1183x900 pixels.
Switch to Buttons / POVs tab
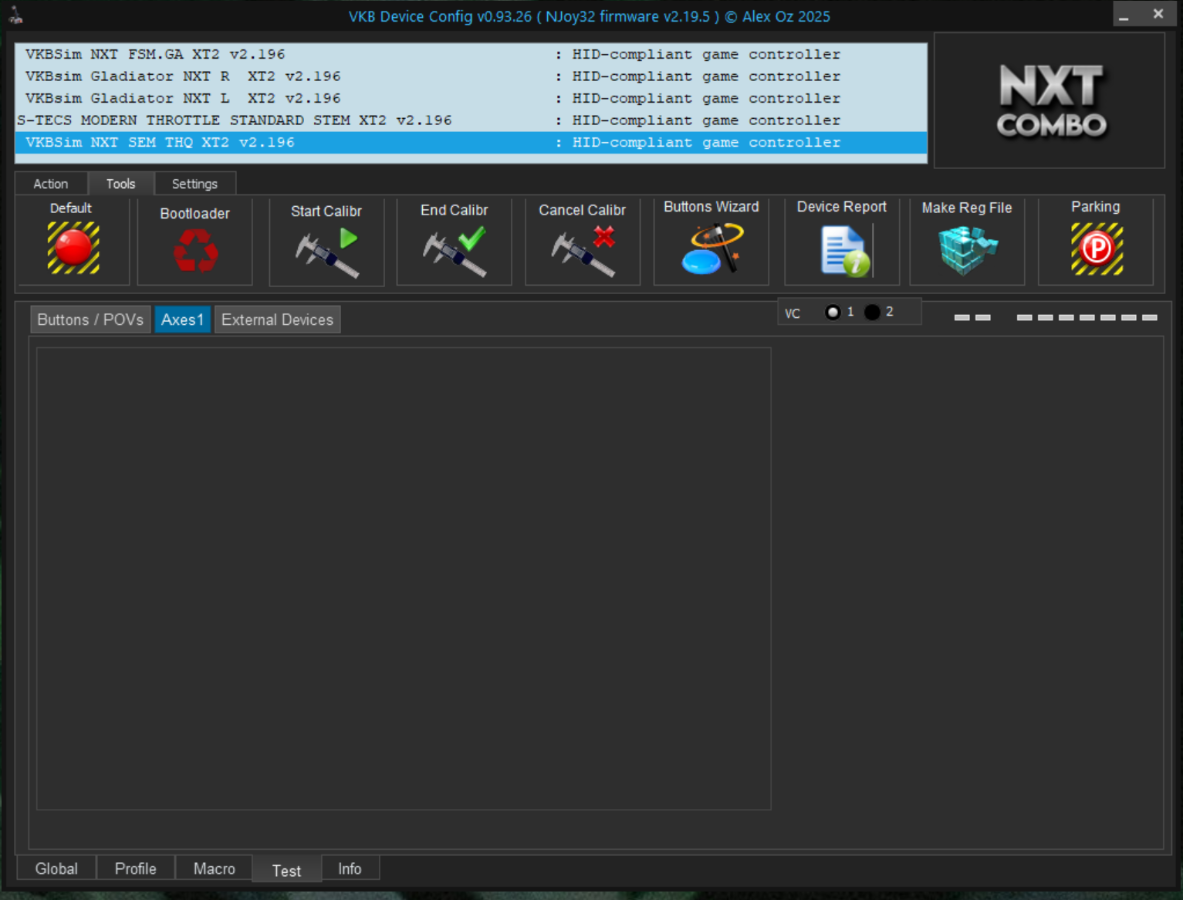(x=90, y=320)
